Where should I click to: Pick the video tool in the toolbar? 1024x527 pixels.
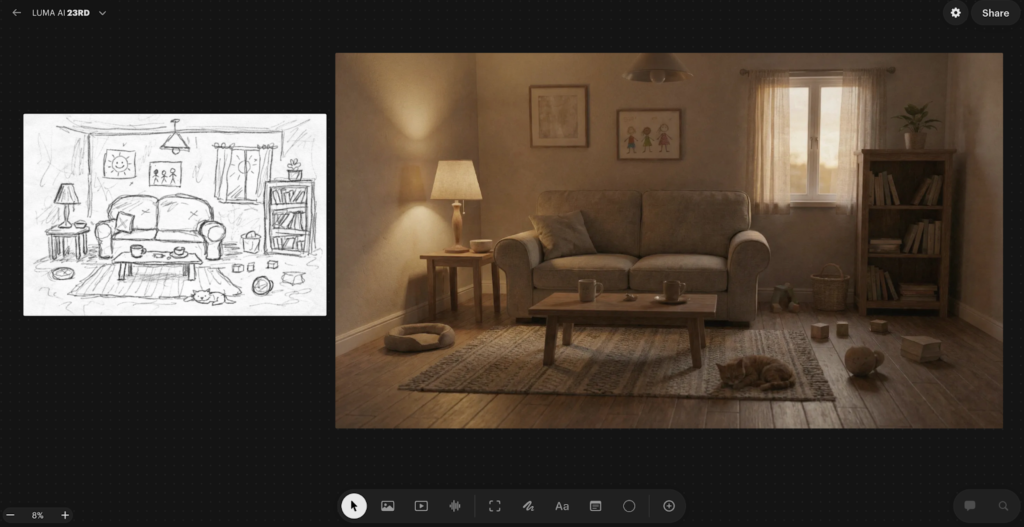coord(421,506)
